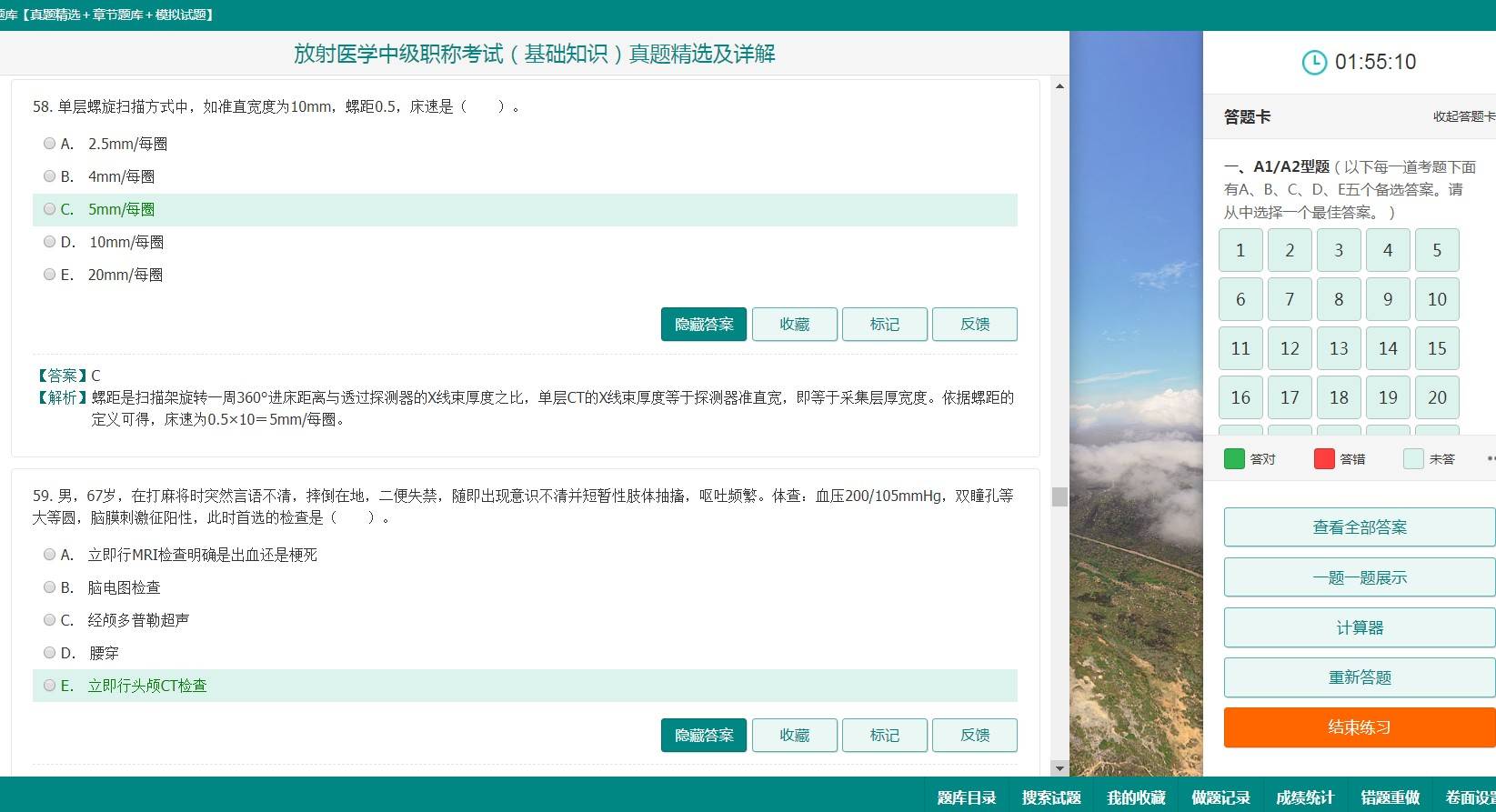Go to question 5 in answer card
Image resolution: width=1496 pixels, height=812 pixels.
coord(1437,250)
